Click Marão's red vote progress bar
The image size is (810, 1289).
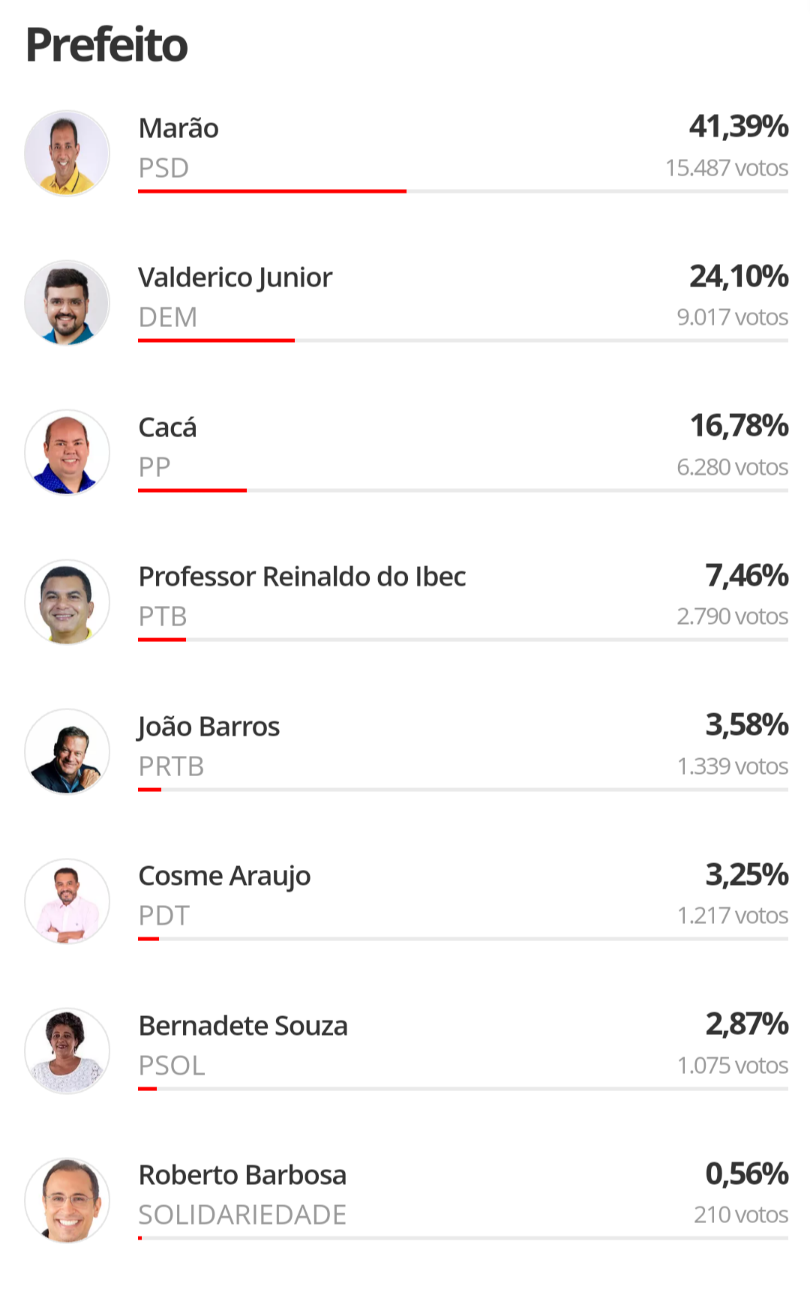[x=272, y=191]
